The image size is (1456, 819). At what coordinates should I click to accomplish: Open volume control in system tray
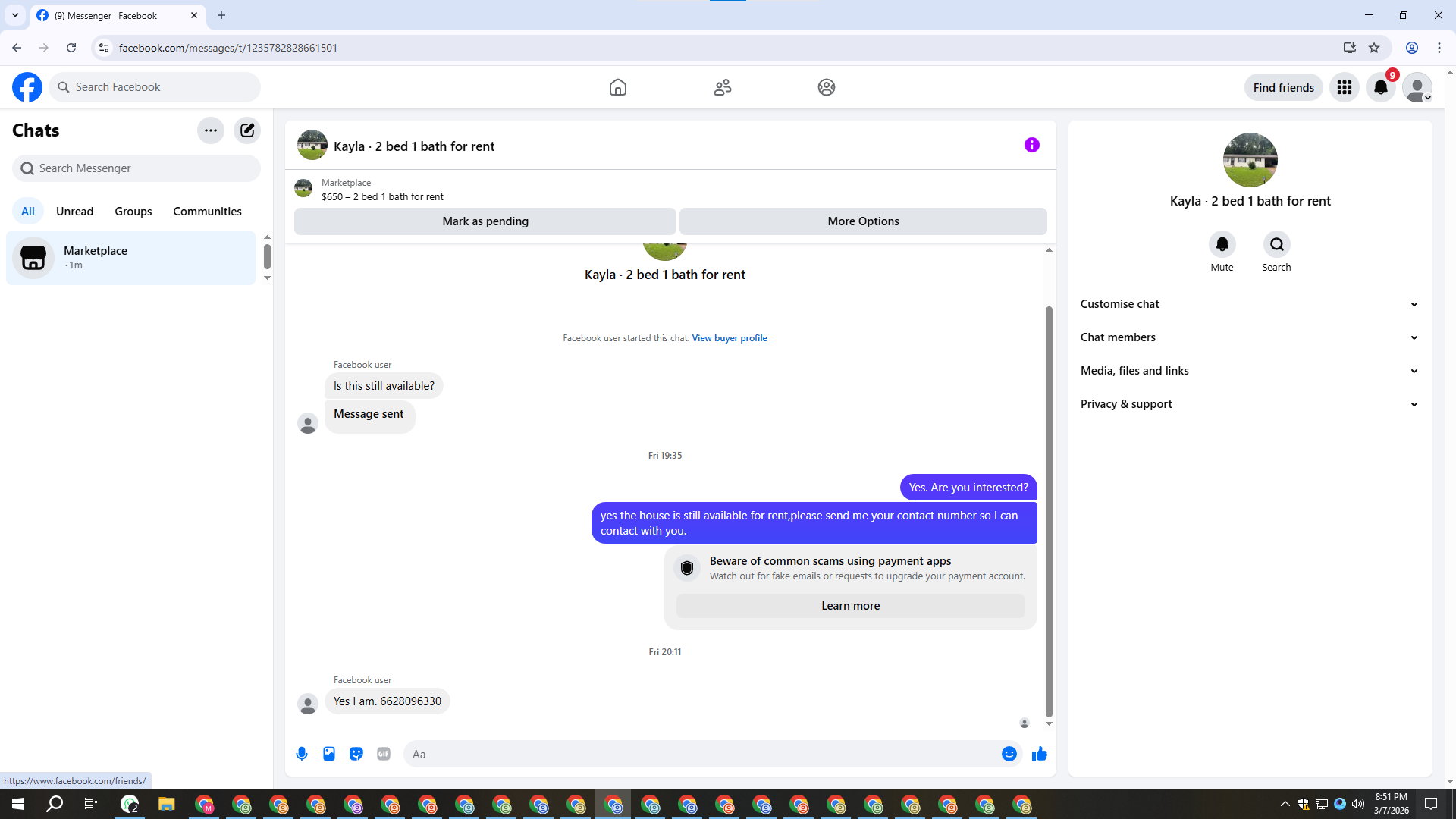(1358, 804)
